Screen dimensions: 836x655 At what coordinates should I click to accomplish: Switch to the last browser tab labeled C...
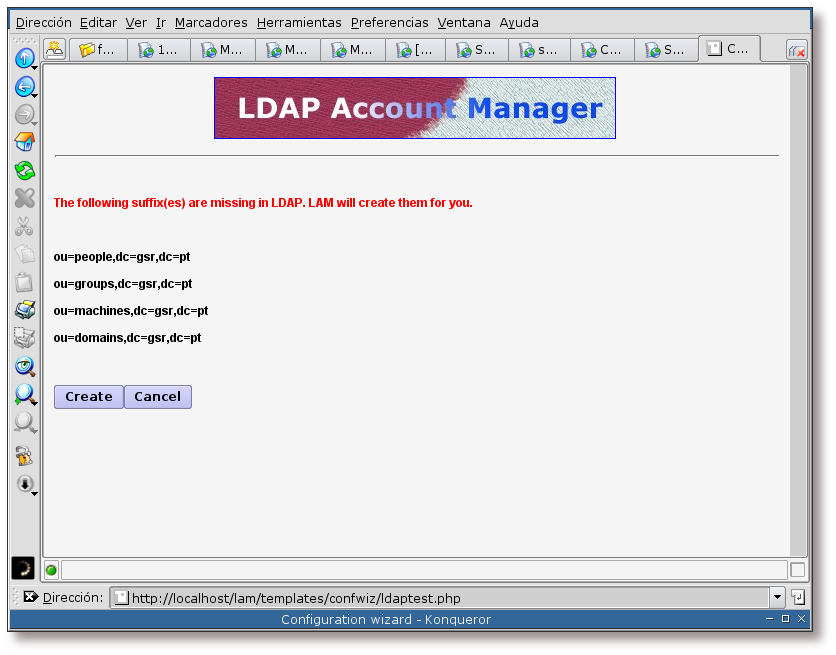click(729, 47)
